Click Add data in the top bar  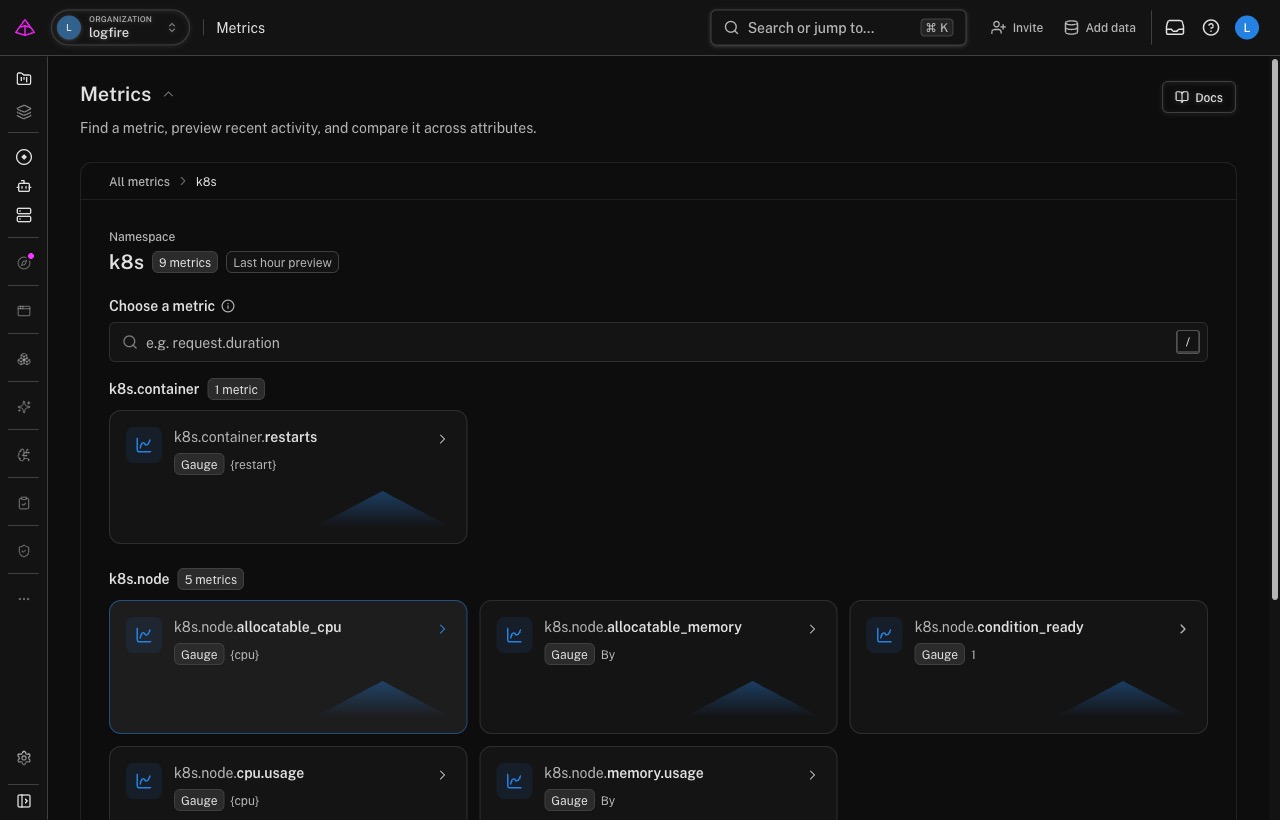pyautogui.click(x=1099, y=28)
